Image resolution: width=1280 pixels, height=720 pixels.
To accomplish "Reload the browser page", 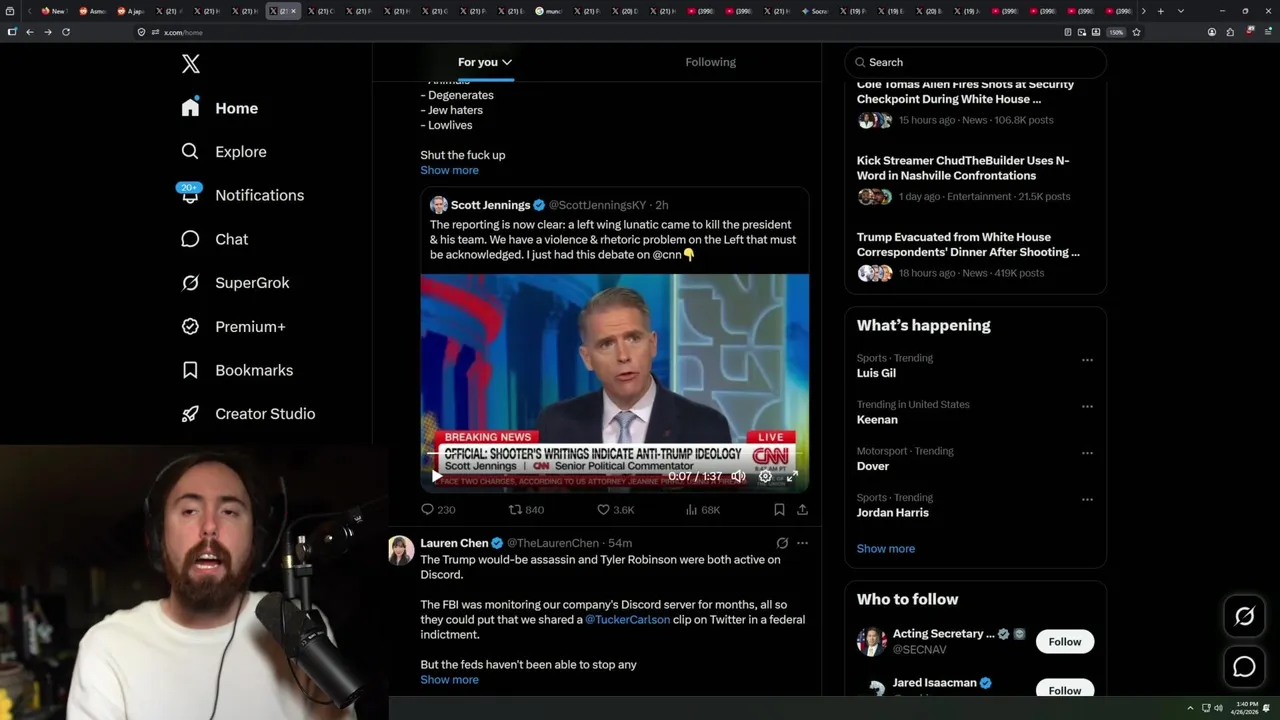I will (x=66, y=32).
